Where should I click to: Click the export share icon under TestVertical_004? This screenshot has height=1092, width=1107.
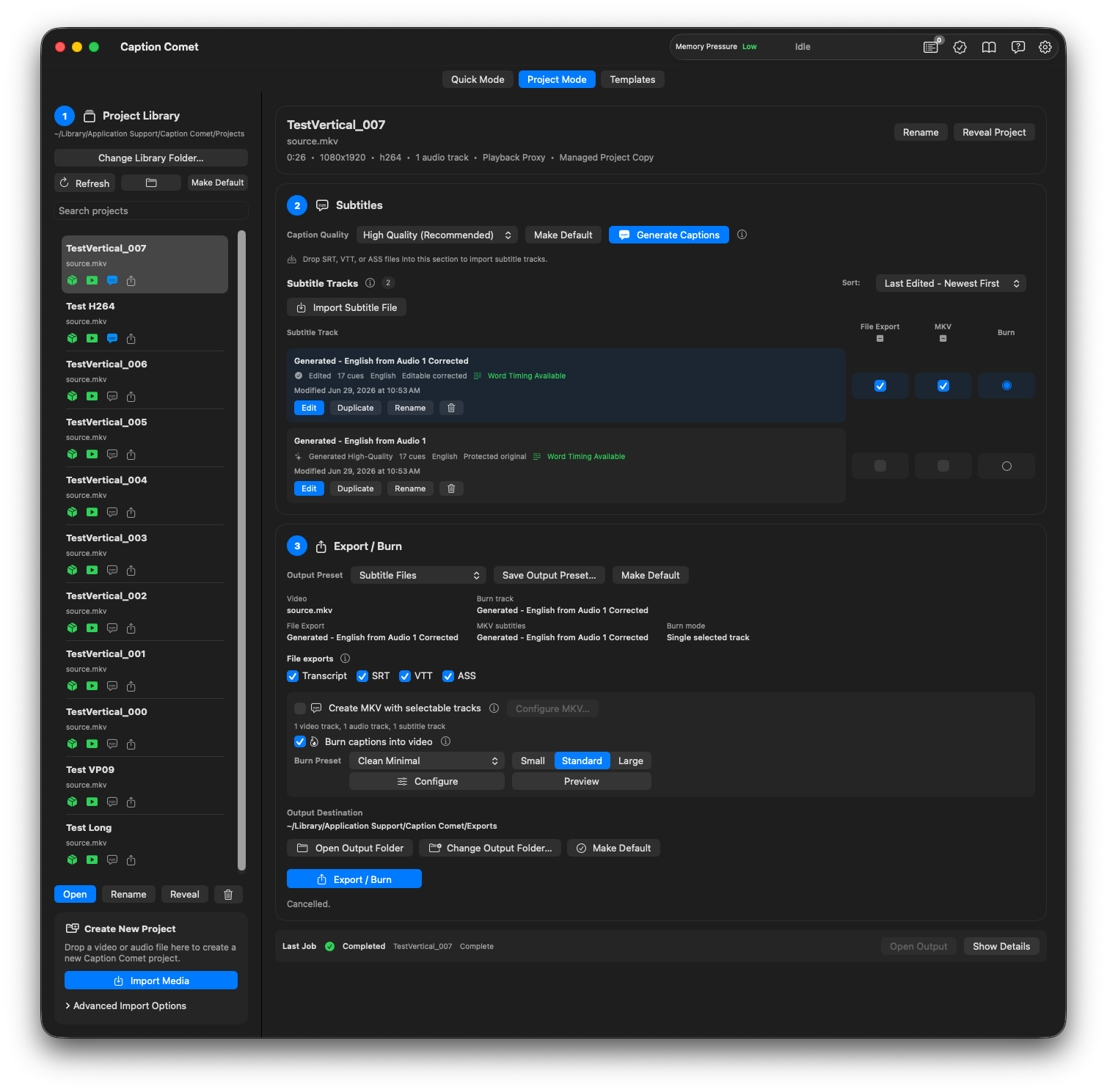131,512
